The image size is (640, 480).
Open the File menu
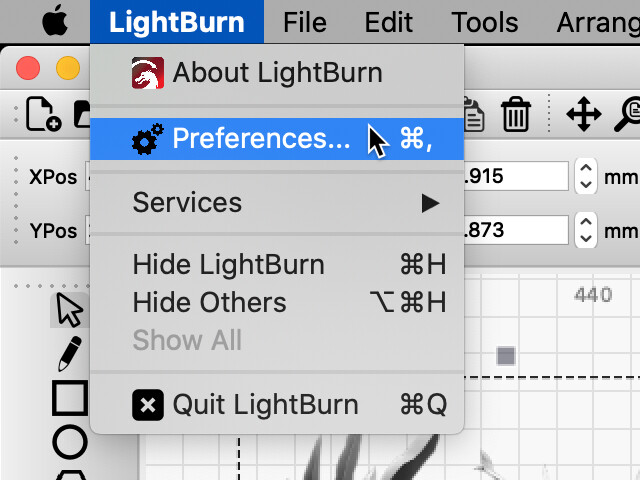click(305, 22)
